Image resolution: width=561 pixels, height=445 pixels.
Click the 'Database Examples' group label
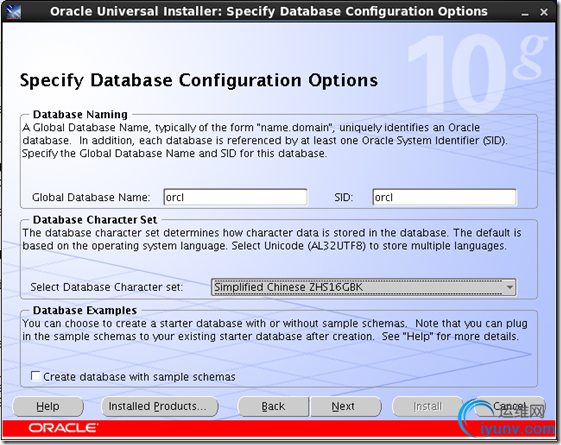point(85,310)
